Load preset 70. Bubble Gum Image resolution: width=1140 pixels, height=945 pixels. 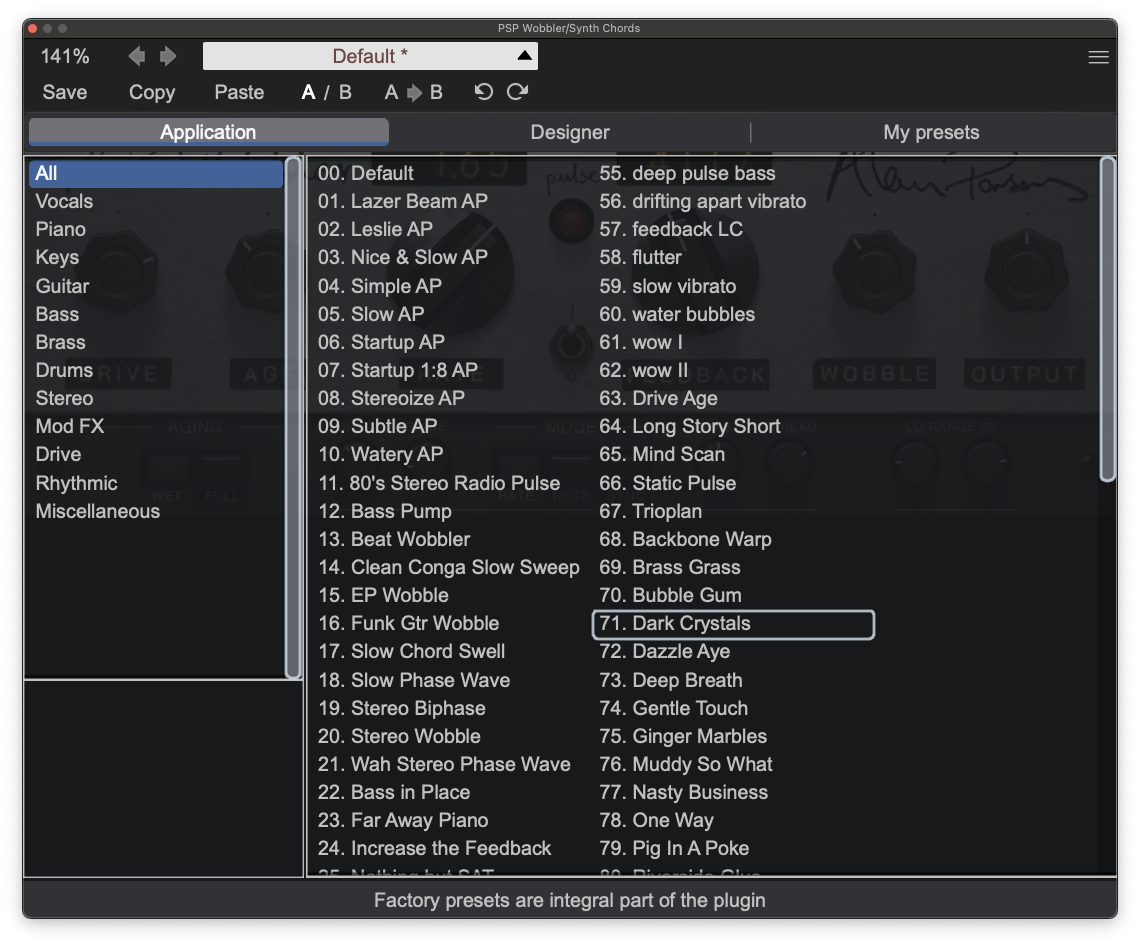click(670, 595)
